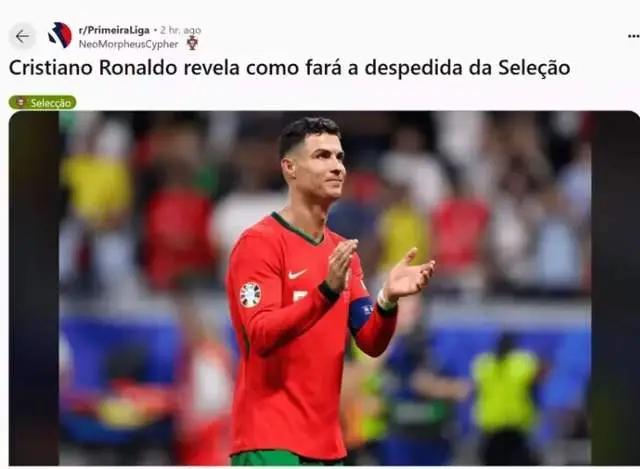Click the green collar of the red jersey

point(297,229)
